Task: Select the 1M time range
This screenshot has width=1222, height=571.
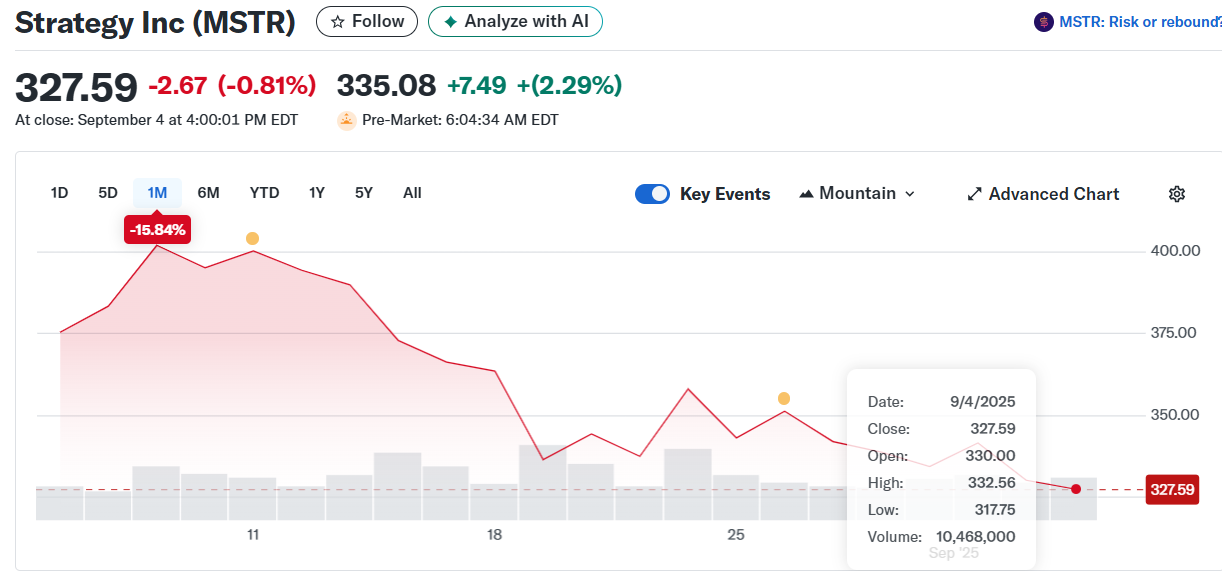Action: (157, 193)
